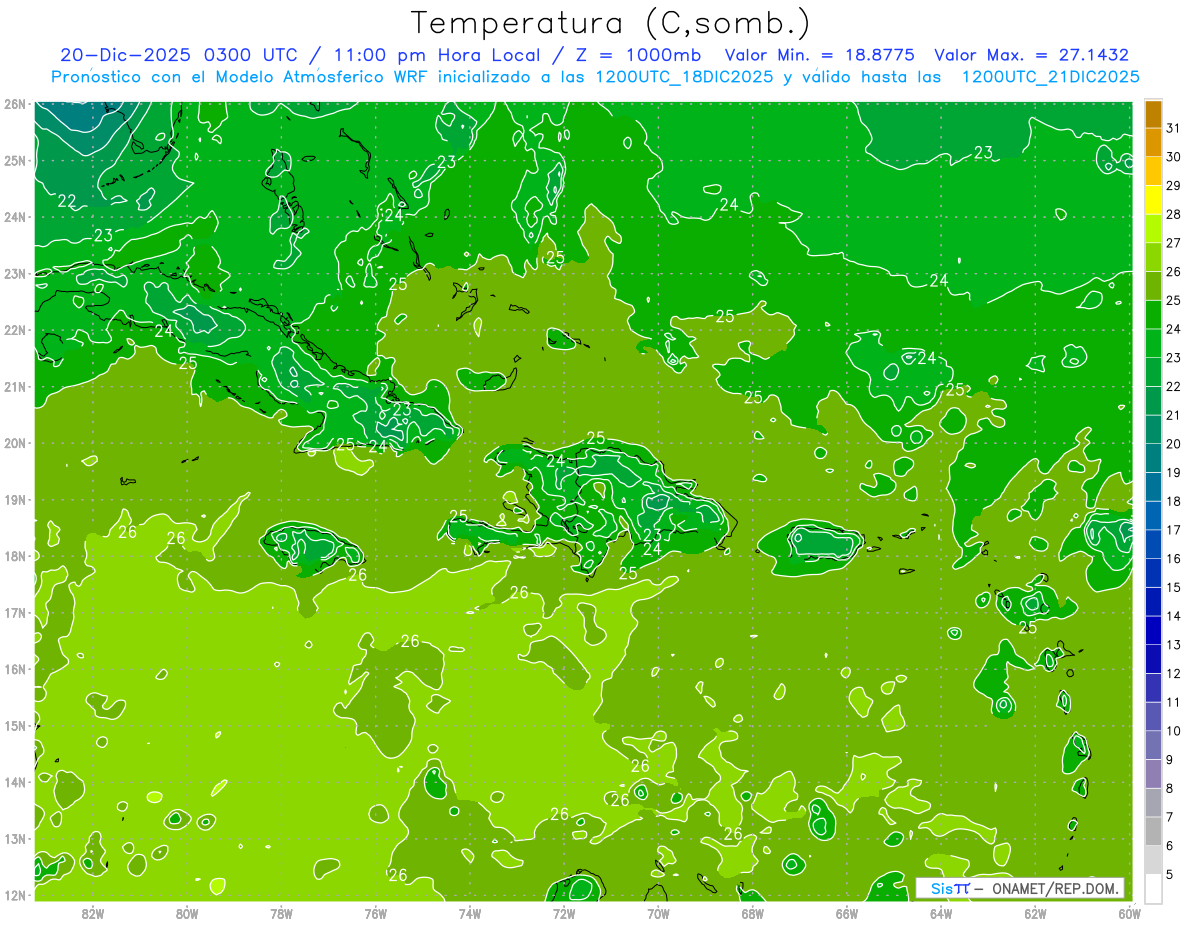Select the "1200UTC_18DIC2025" initialization time text
The width and height of the screenshot is (1200, 927).
[x=684, y=77]
